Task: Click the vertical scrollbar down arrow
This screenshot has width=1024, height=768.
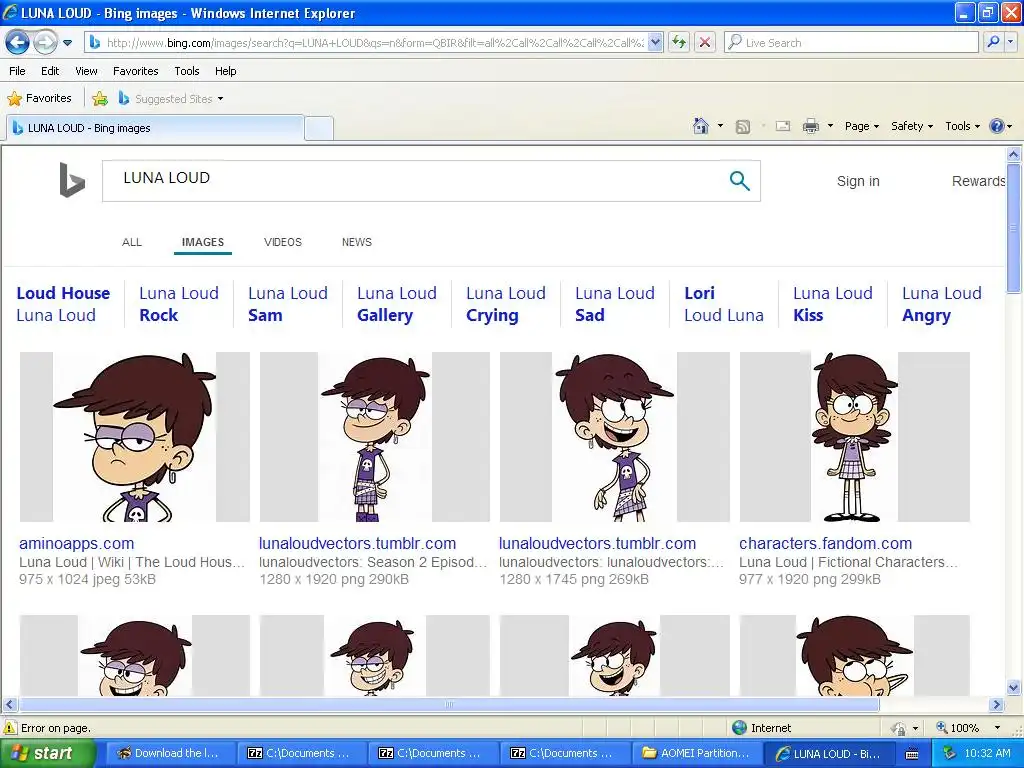Action: coord(1014,687)
